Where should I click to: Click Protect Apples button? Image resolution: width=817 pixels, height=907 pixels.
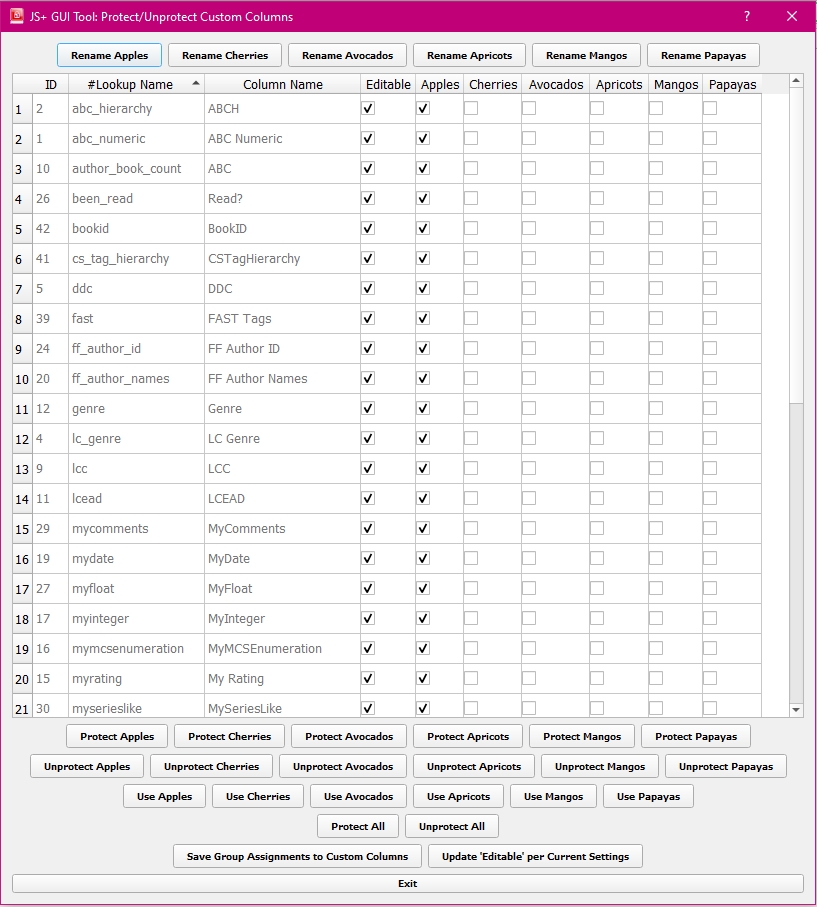117,736
